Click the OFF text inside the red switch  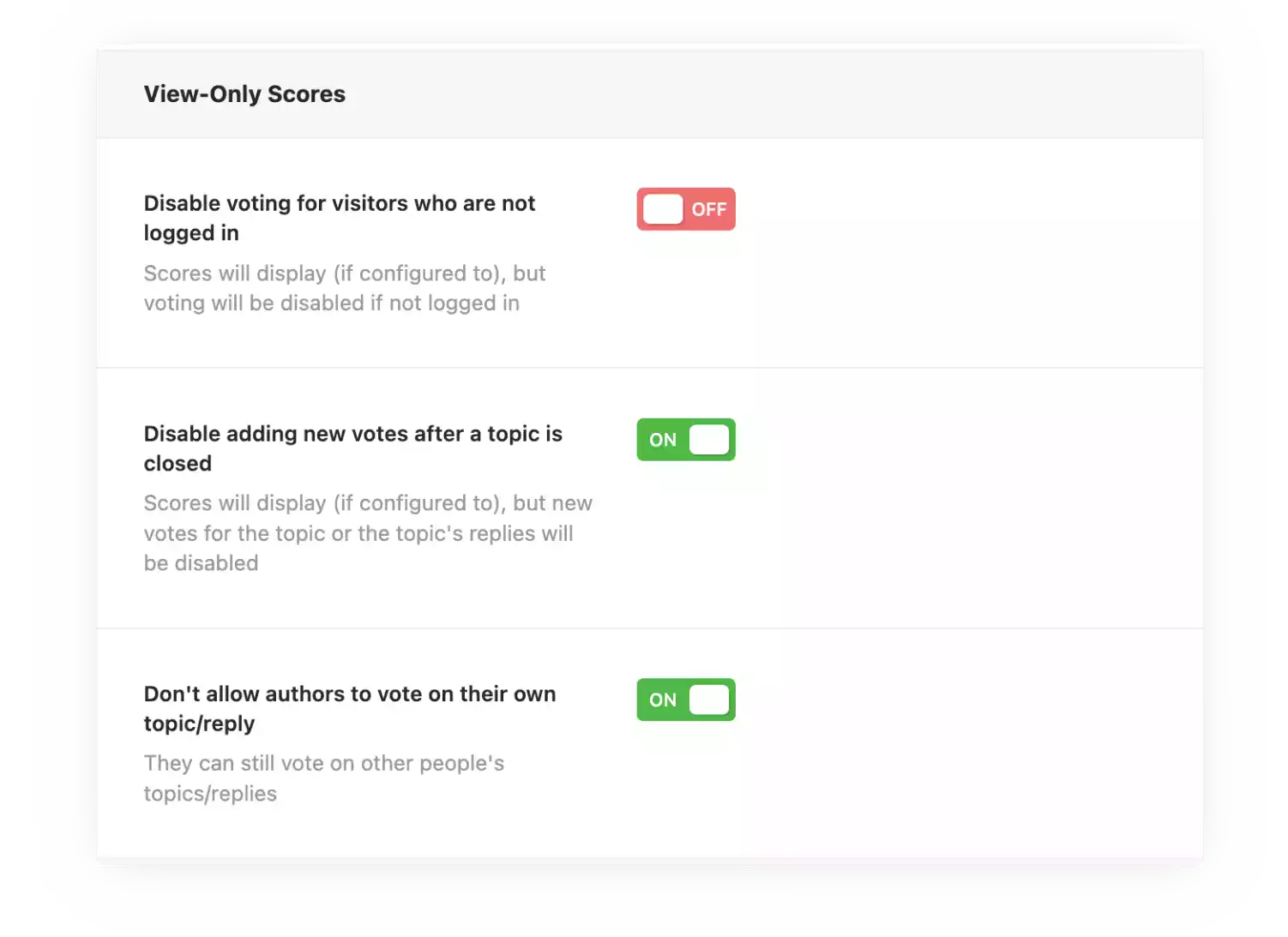click(x=709, y=210)
